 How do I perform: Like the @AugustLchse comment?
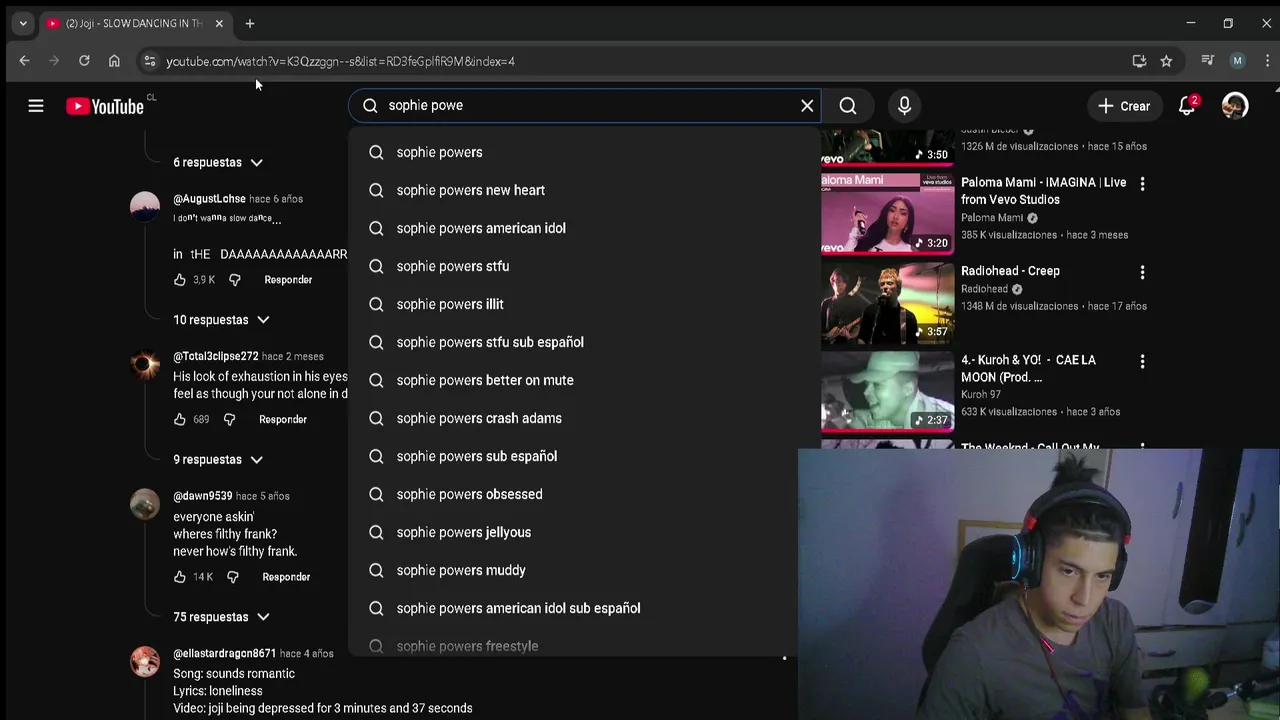pos(180,280)
